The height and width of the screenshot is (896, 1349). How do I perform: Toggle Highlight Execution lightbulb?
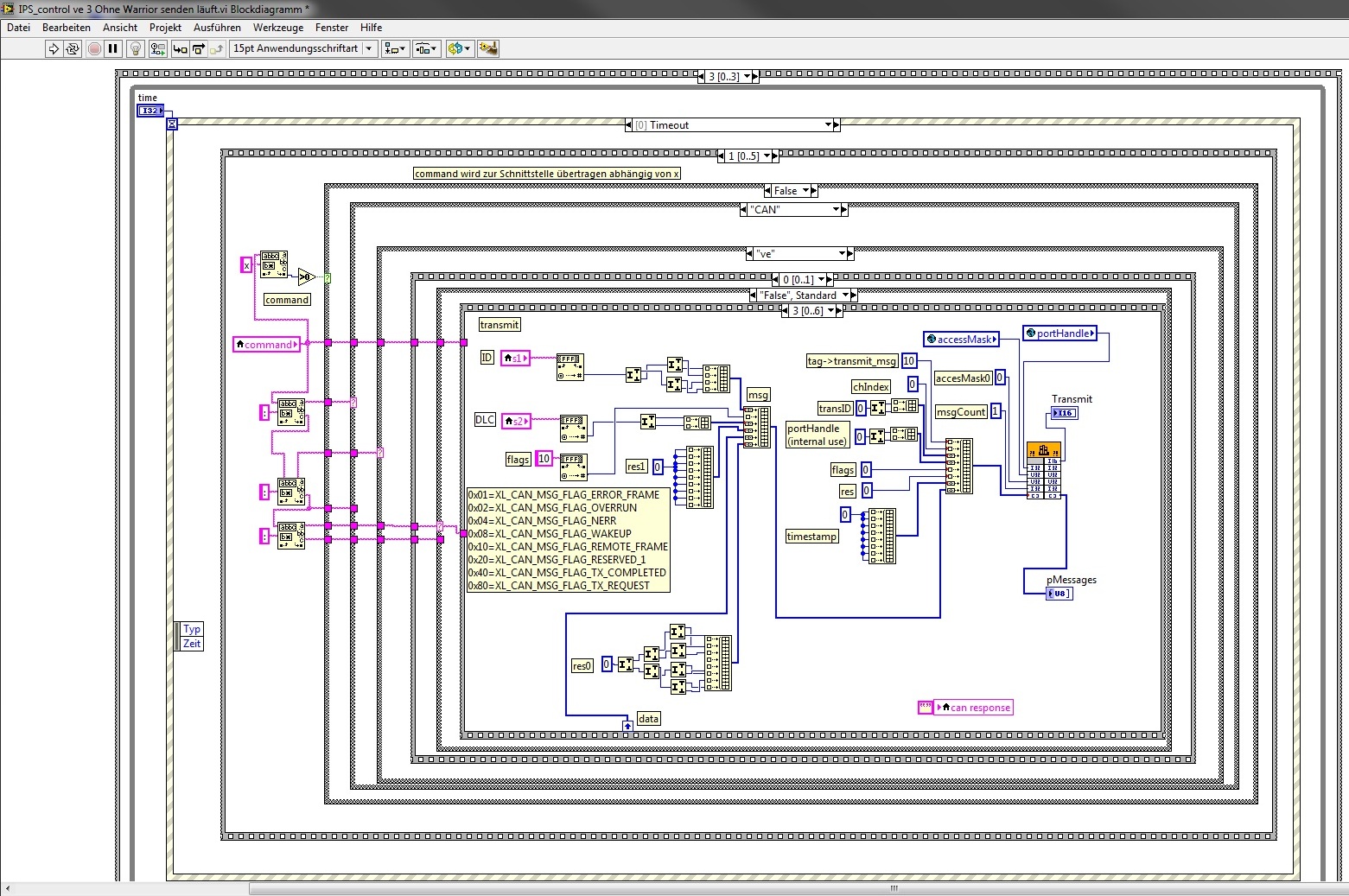[x=136, y=49]
